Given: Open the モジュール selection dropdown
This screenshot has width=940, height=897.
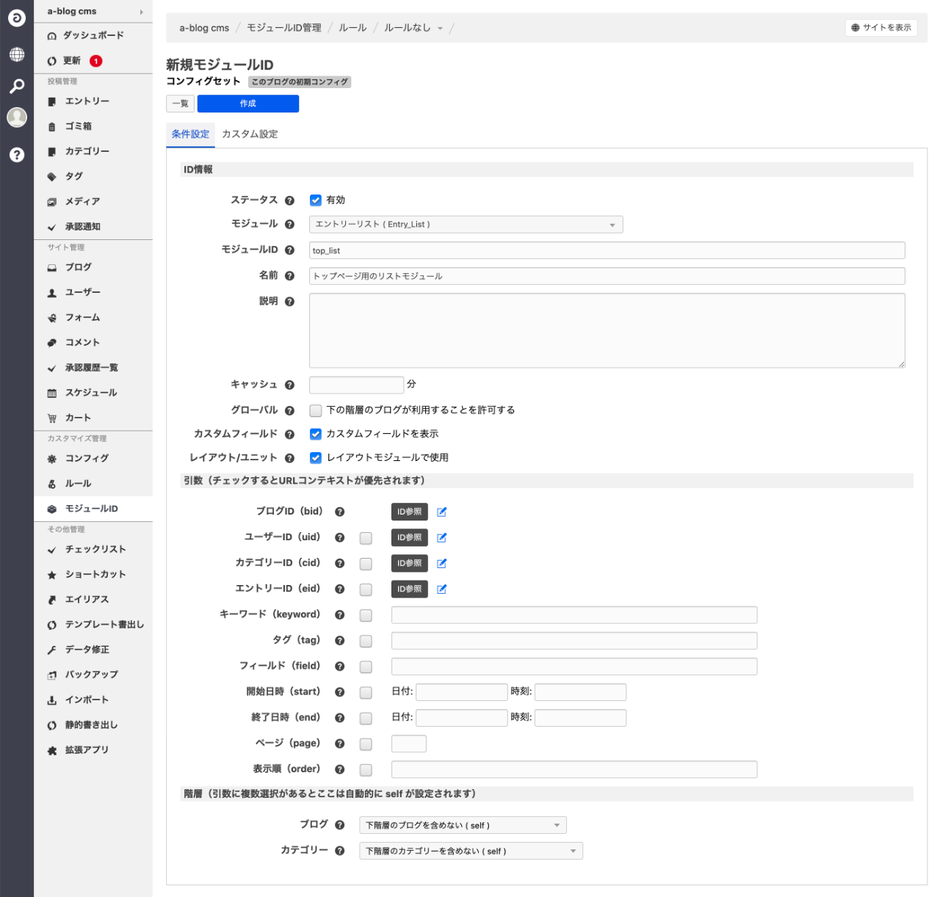Looking at the screenshot, I should point(466,224).
